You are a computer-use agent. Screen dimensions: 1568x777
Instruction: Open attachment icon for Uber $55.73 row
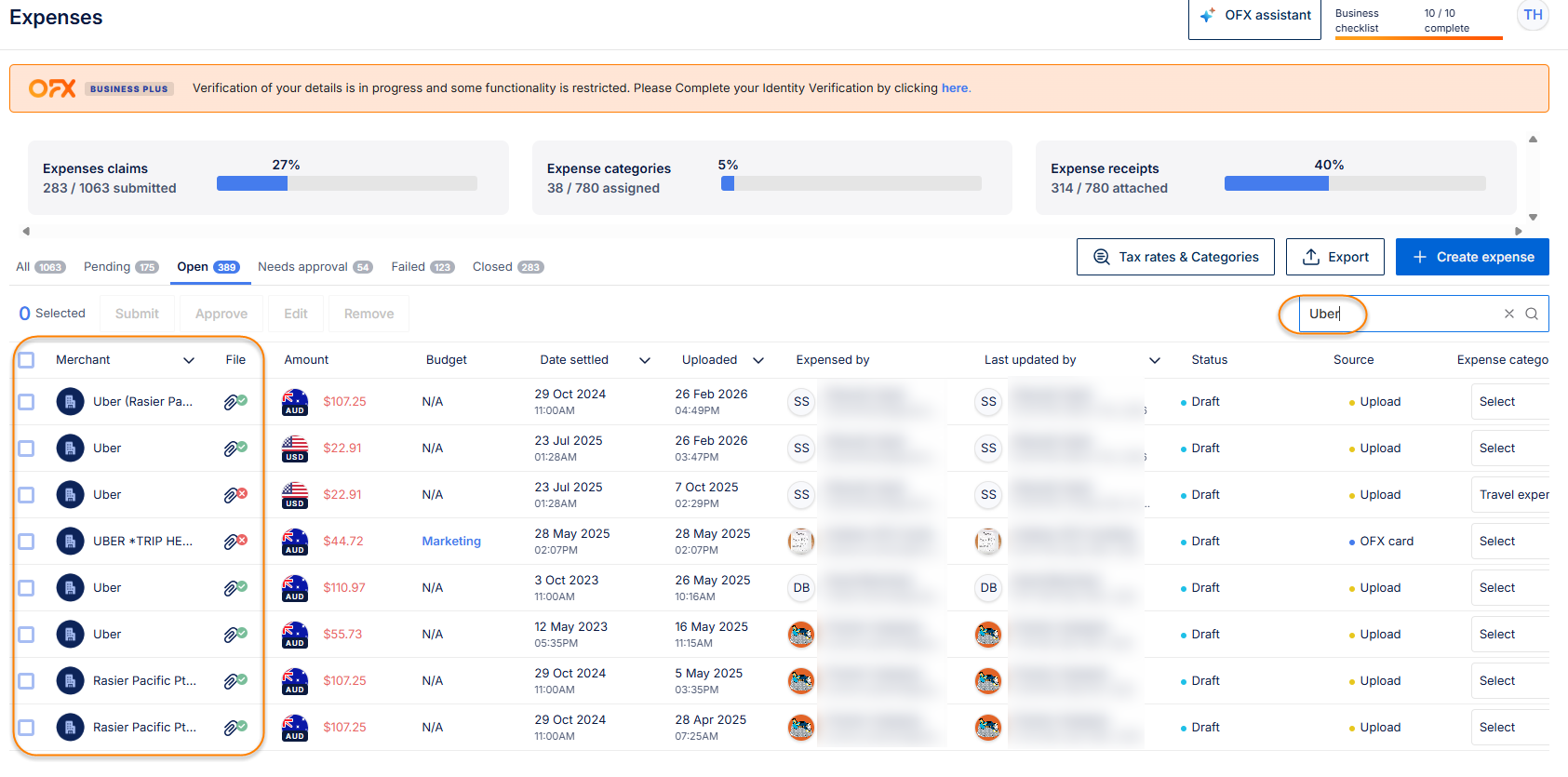click(x=235, y=635)
